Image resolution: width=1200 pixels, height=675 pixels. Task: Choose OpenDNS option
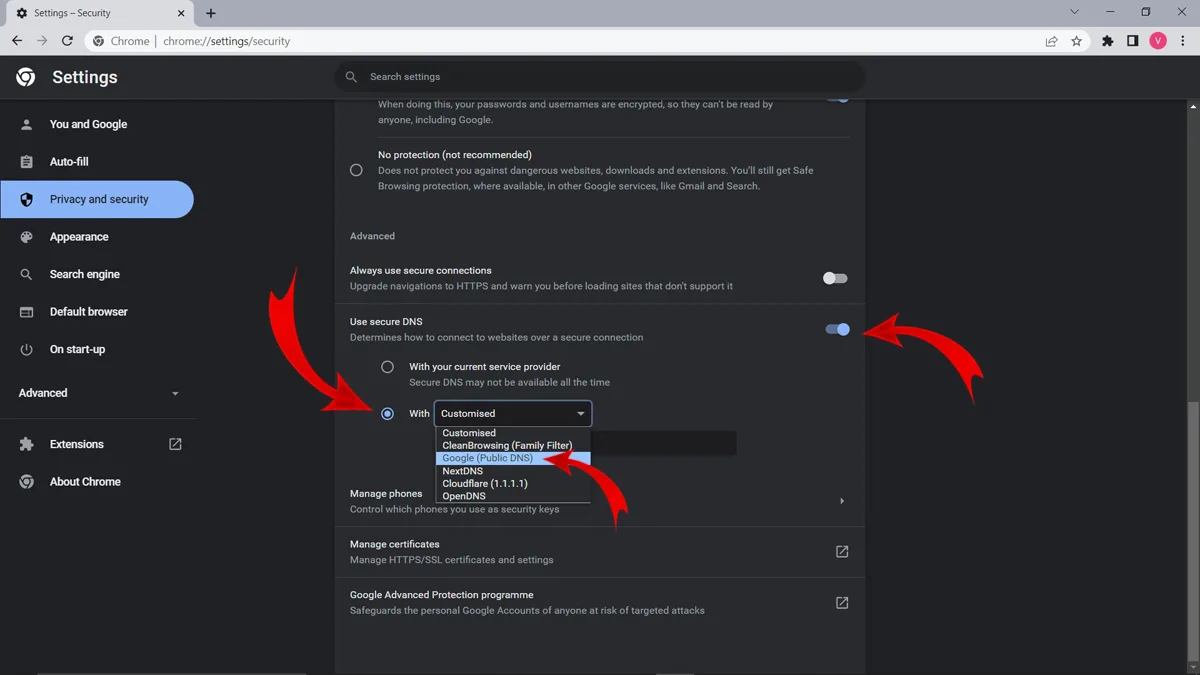tap(513, 496)
